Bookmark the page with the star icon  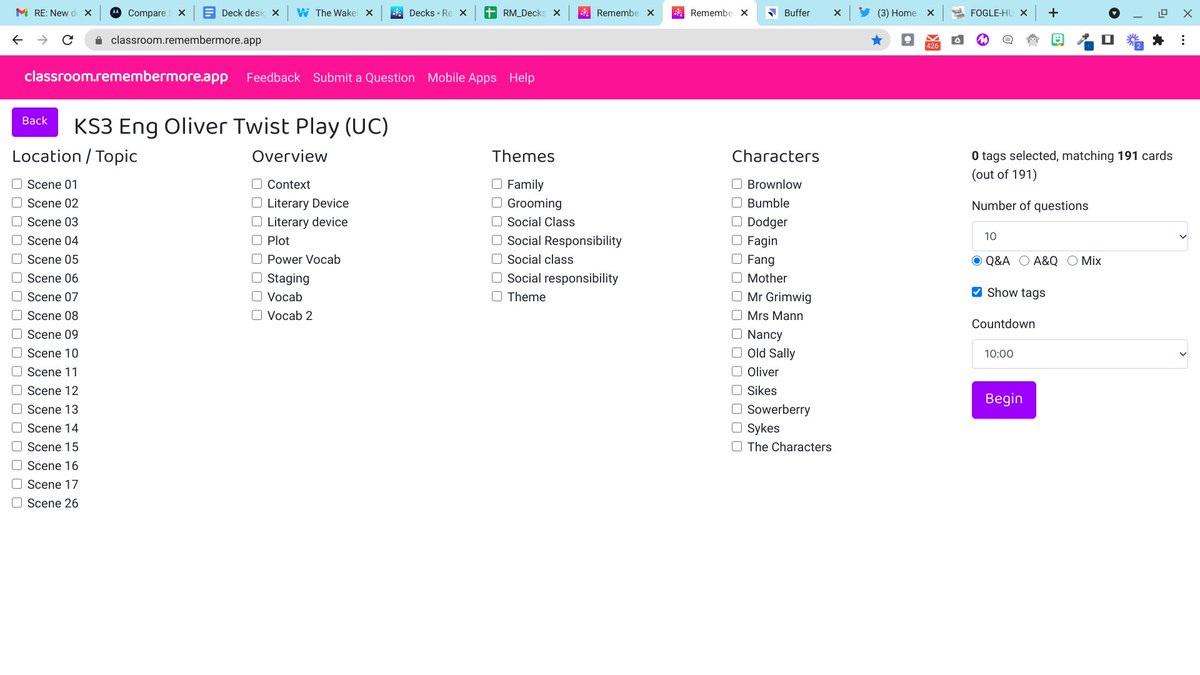point(877,40)
